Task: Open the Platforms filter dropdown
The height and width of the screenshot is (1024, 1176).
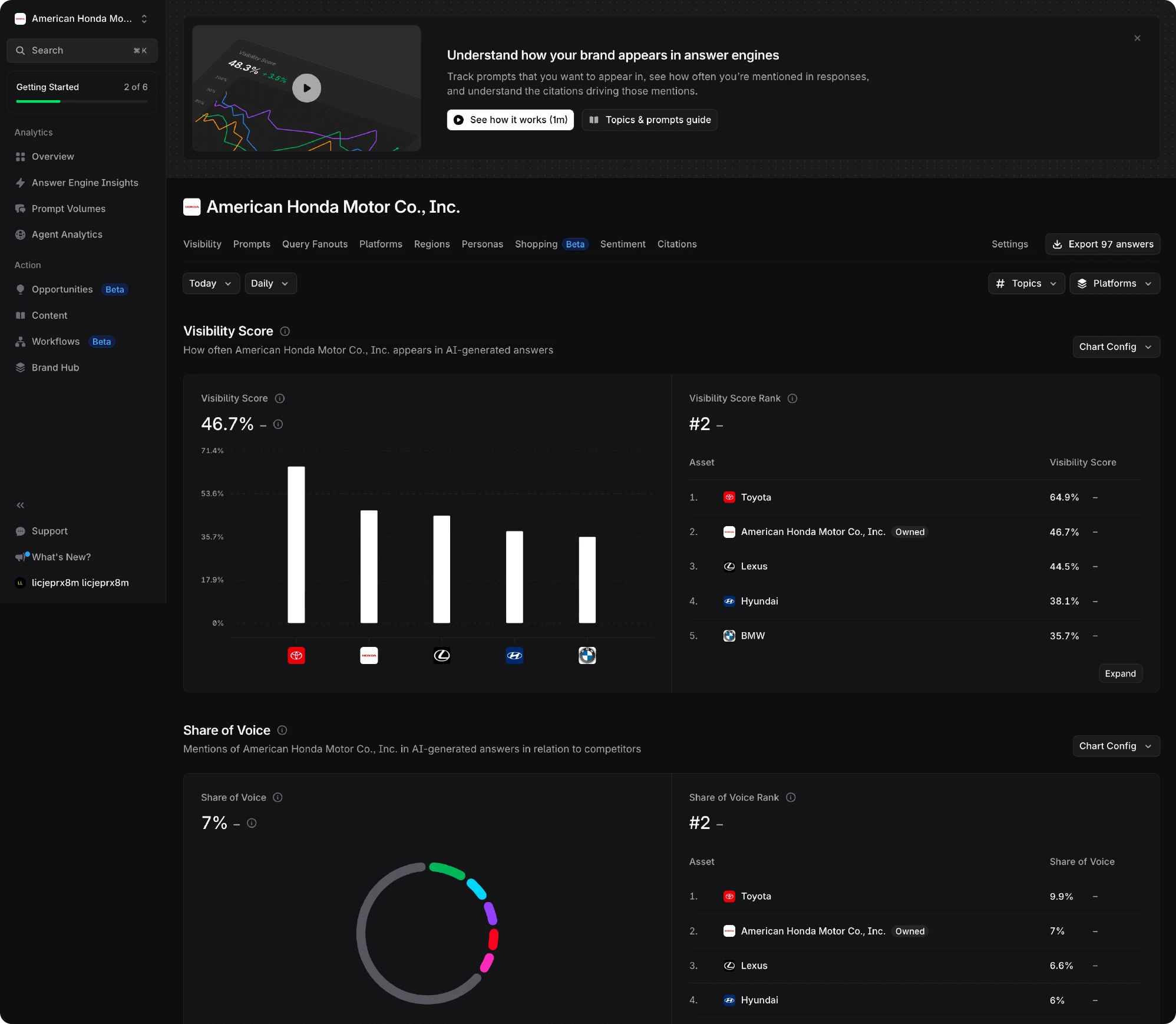Action: [x=1115, y=283]
